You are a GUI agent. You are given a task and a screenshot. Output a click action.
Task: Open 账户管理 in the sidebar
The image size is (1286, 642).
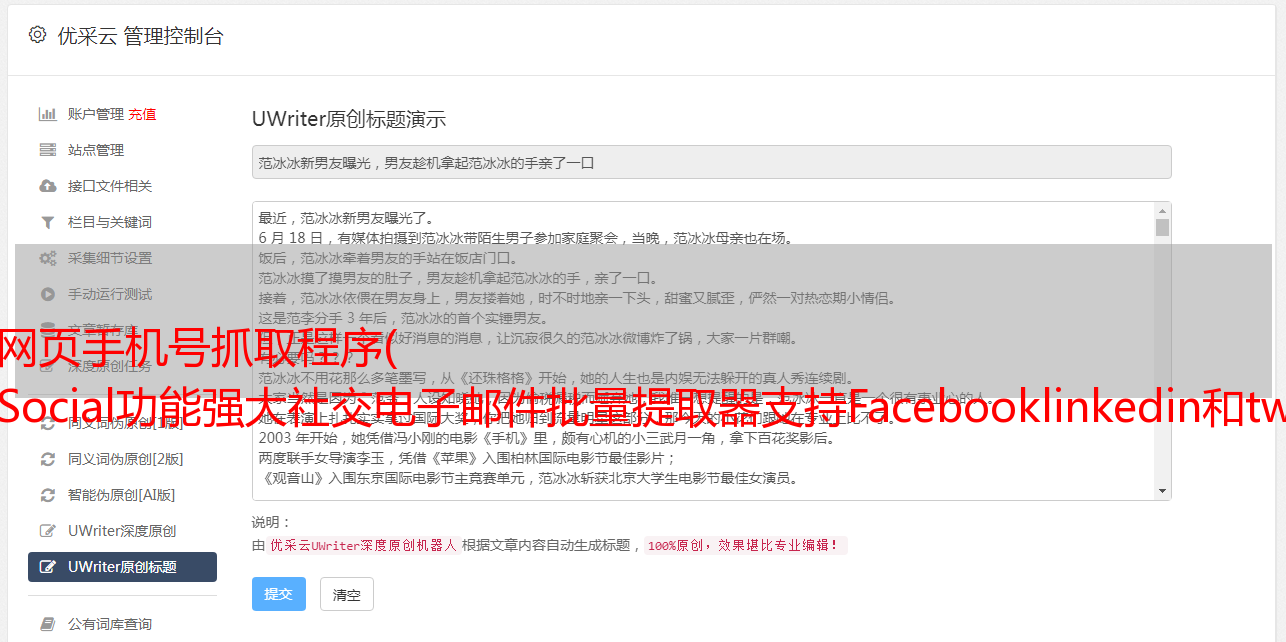click(96, 114)
